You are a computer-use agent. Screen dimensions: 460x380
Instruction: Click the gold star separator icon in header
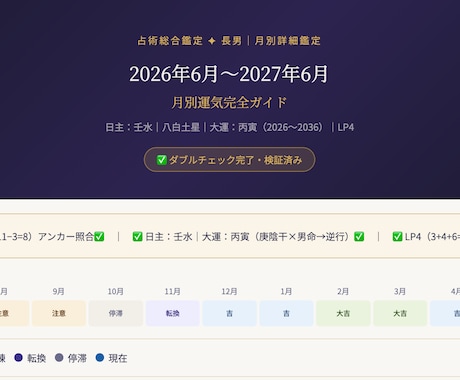point(212,41)
